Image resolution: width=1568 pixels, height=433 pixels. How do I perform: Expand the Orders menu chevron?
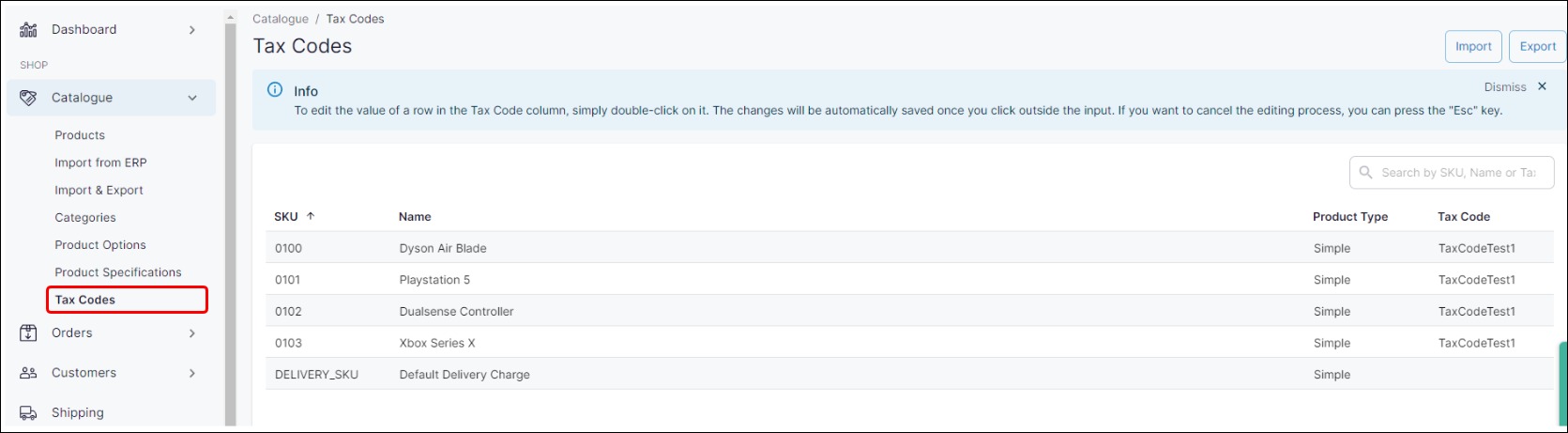[192, 333]
